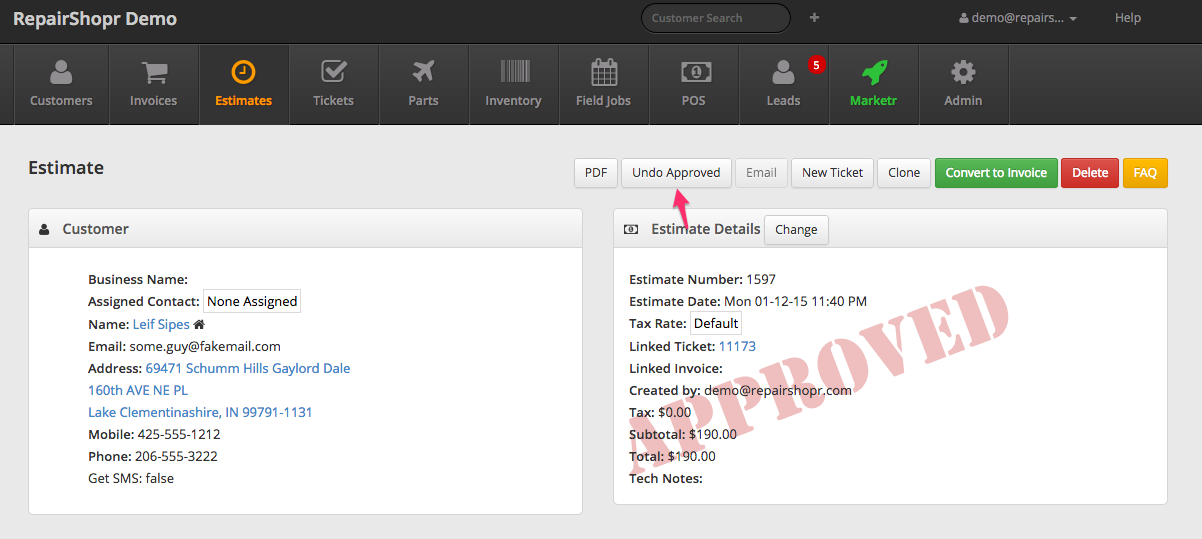The height and width of the screenshot is (539, 1202).
Task: Open Admin gear settings
Action: (963, 73)
